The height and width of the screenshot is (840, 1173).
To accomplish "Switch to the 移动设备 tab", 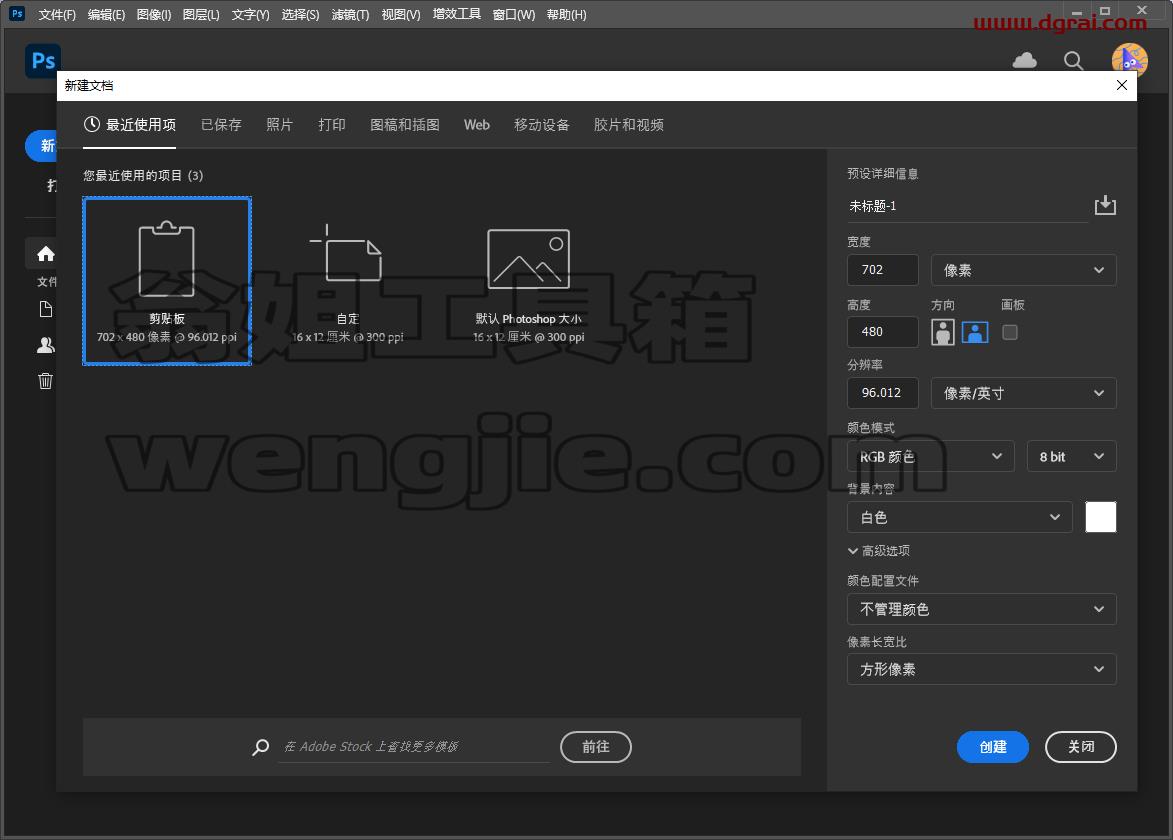I will click(542, 125).
